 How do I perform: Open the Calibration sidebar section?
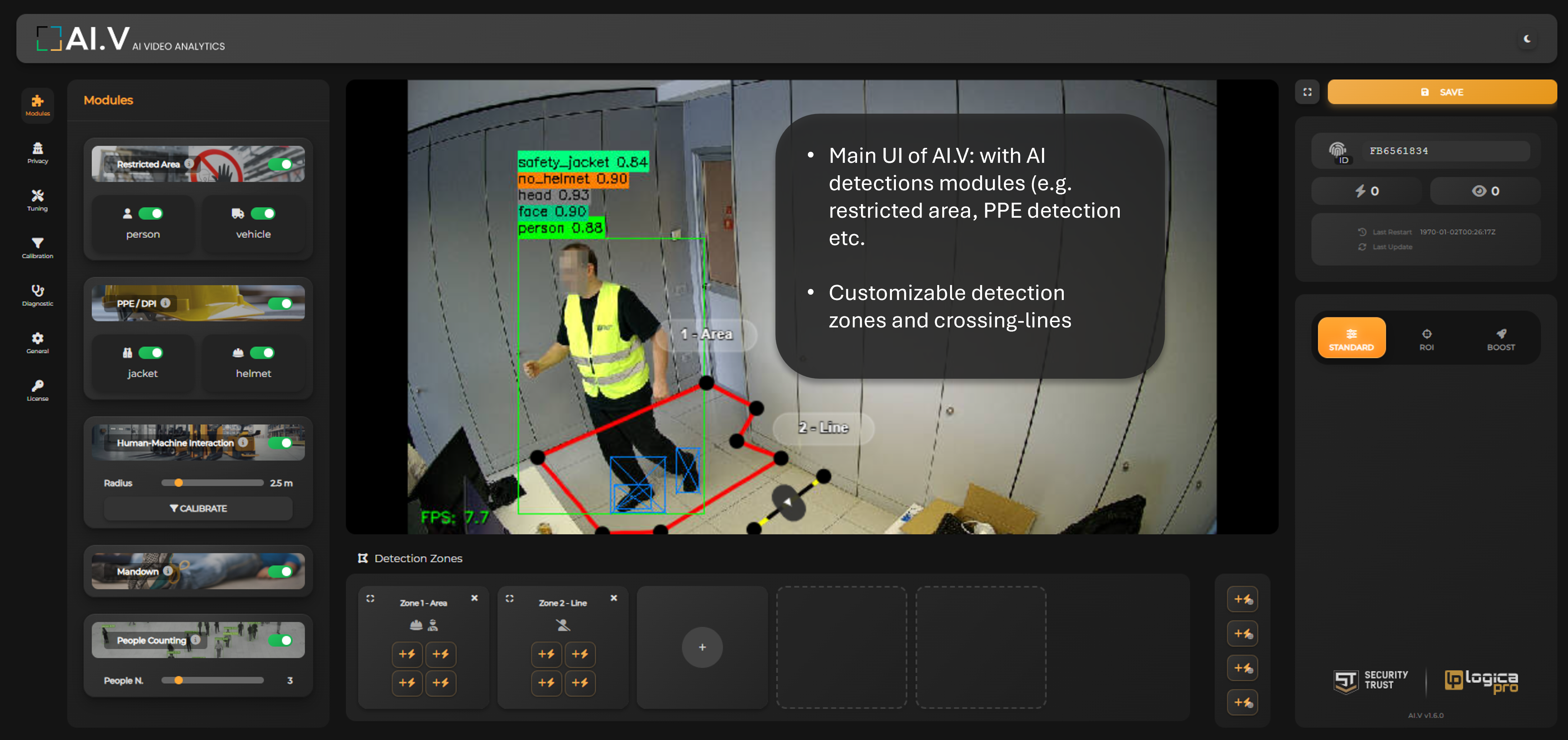pos(37,248)
